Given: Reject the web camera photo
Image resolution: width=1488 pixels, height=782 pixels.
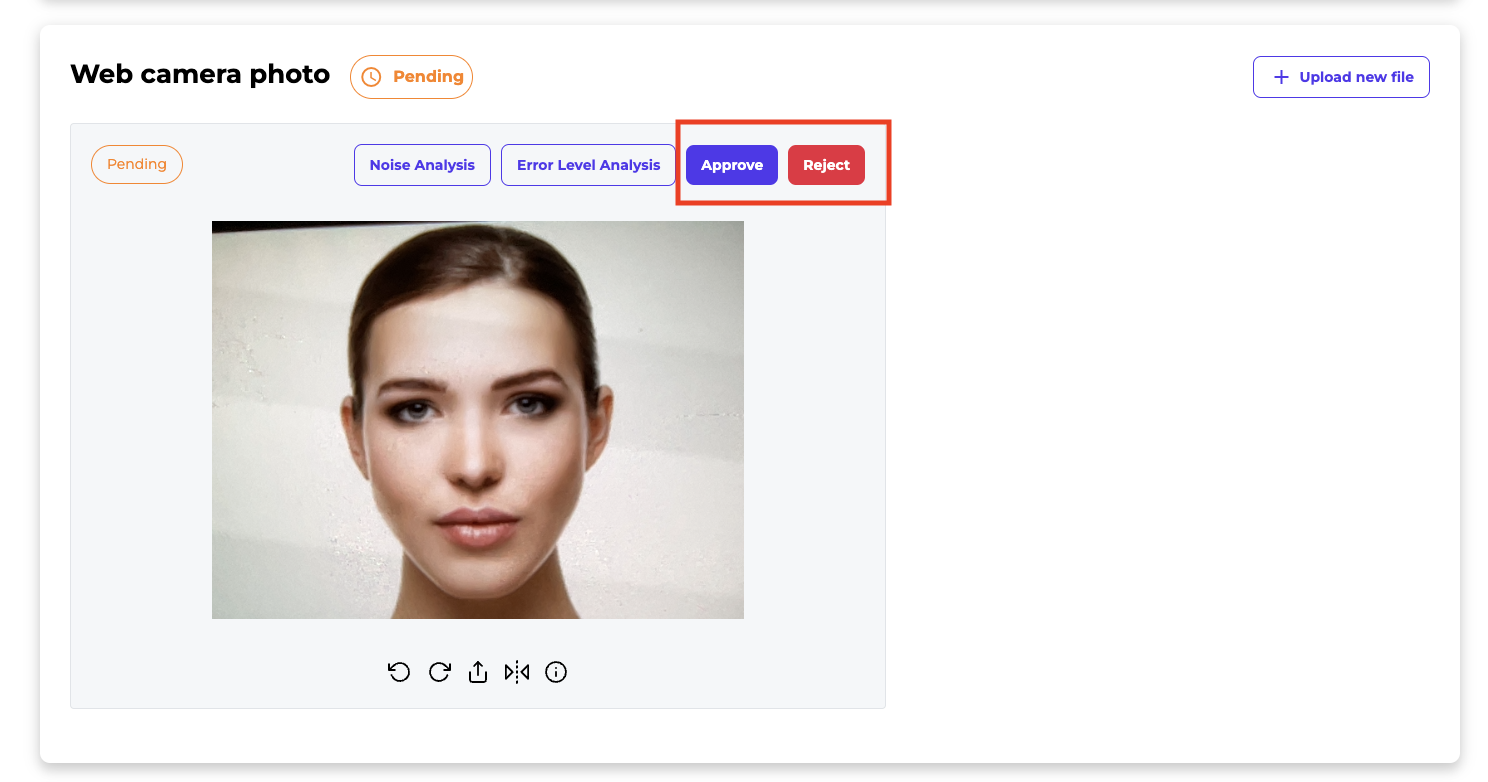Looking at the screenshot, I should (826, 165).
